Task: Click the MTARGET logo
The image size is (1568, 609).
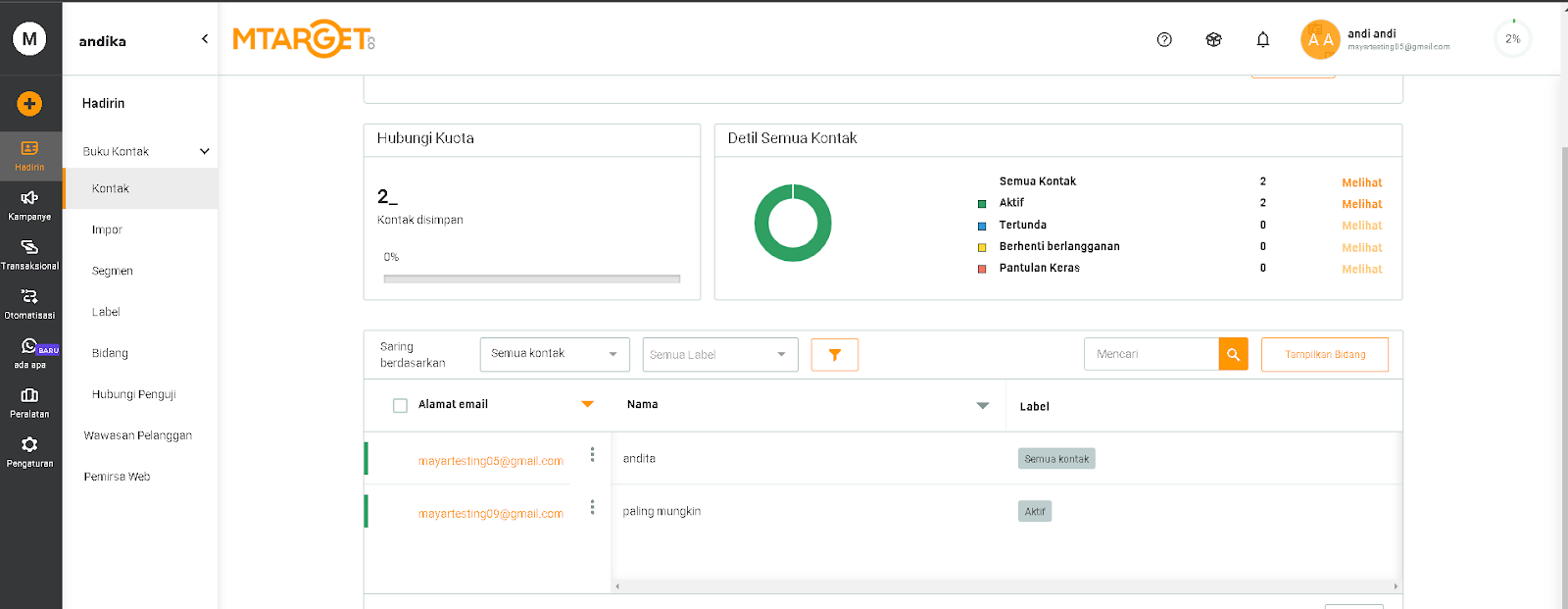Action: tap(304, 39)
